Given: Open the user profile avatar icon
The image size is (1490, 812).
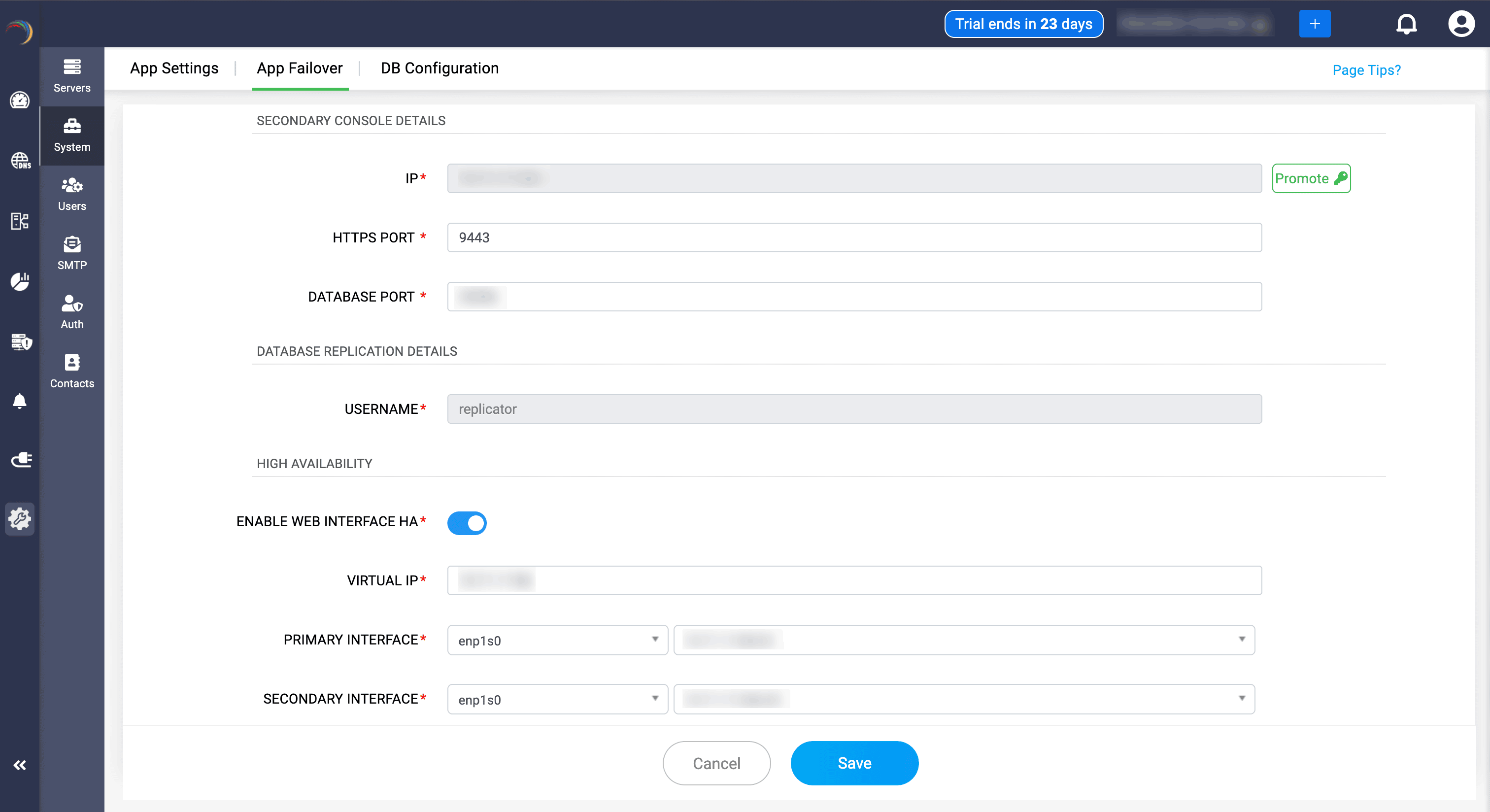Looking at the screenshot, I should (1460, 24).
